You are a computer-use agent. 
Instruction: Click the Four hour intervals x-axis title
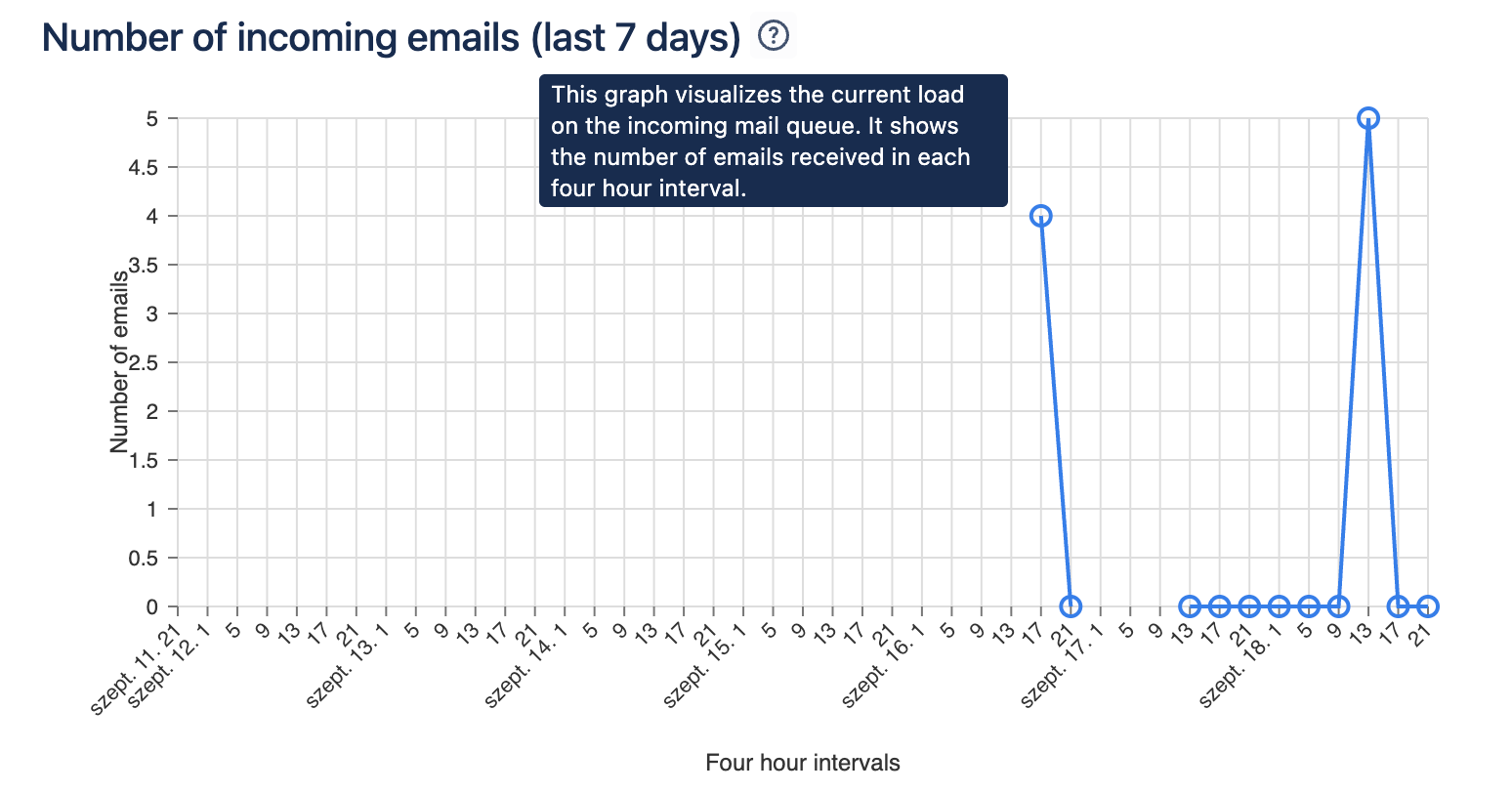[x=802, y=763]
